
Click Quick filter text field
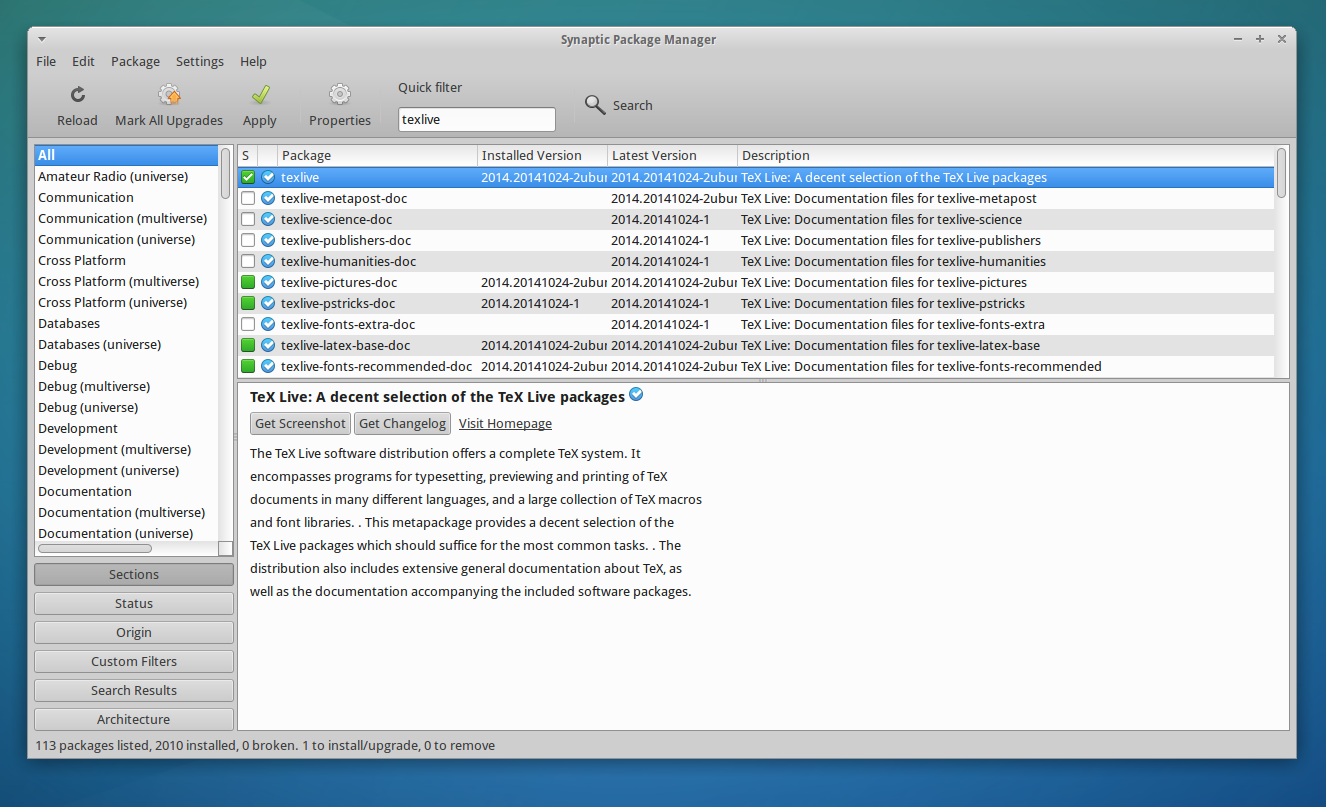477,119
